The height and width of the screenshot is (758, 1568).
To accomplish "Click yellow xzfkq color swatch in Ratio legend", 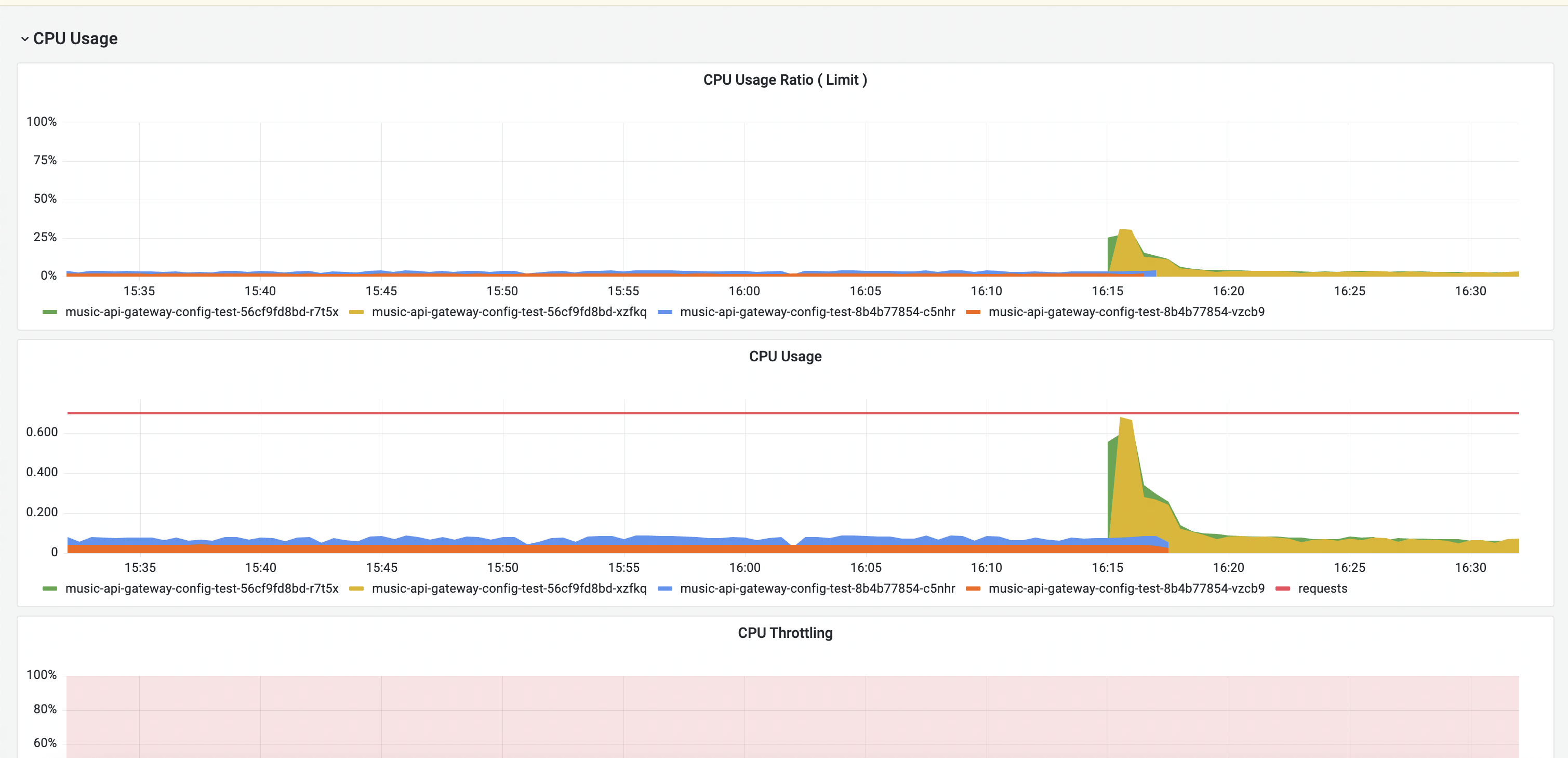I will click(357, 312).
